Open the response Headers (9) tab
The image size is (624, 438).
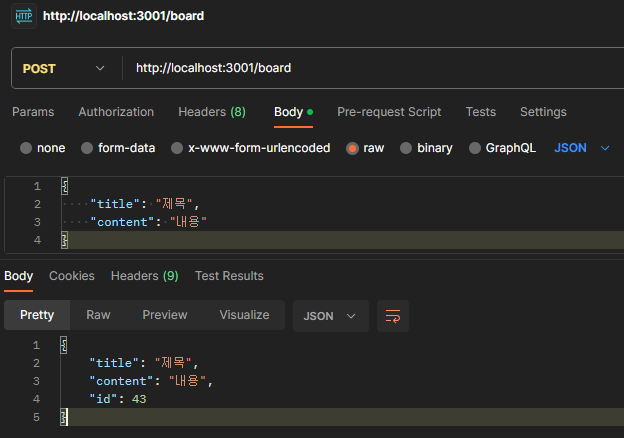point(145,276)
